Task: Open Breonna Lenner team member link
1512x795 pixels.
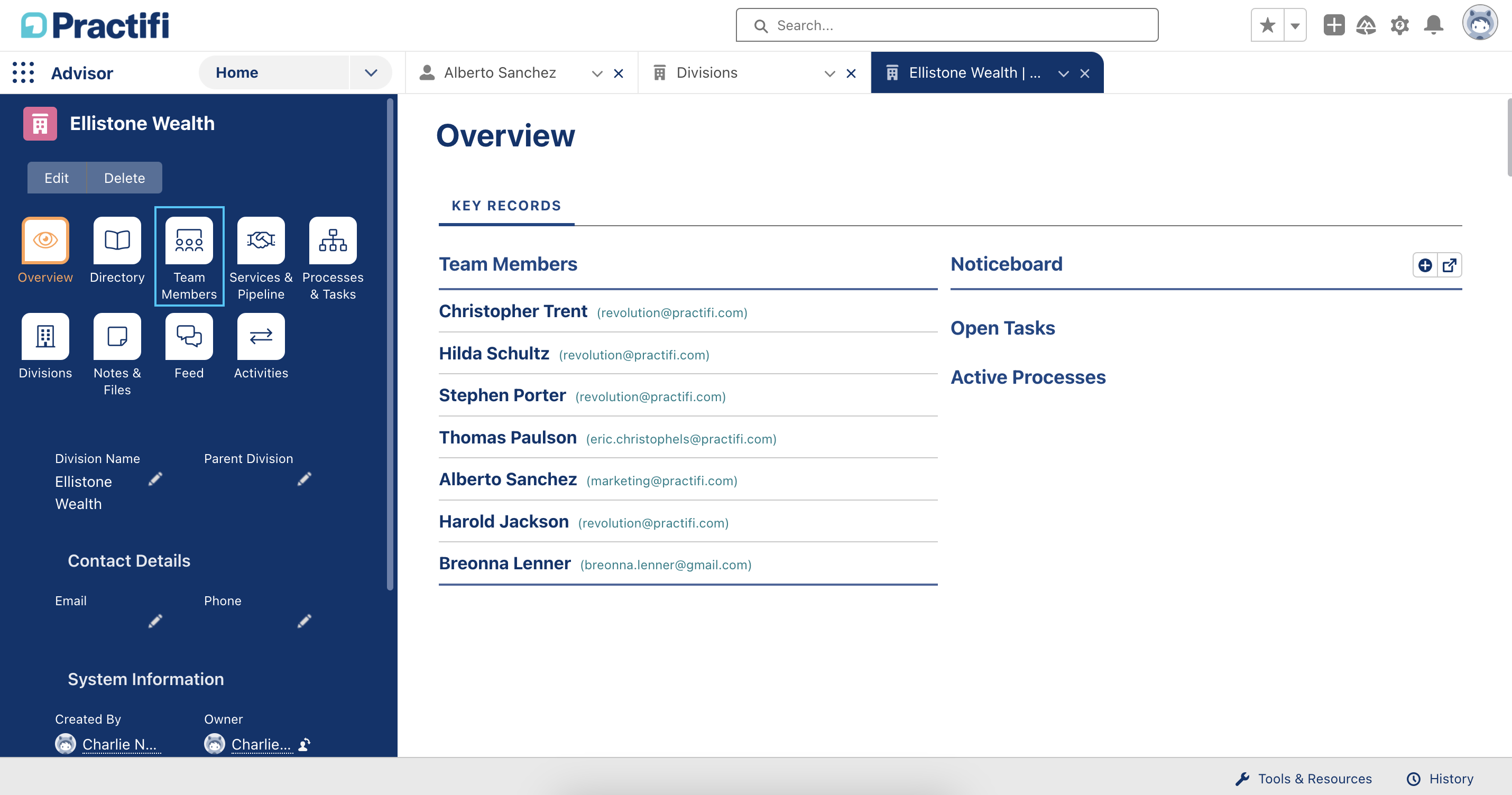Action: click(x=505, y=563)
